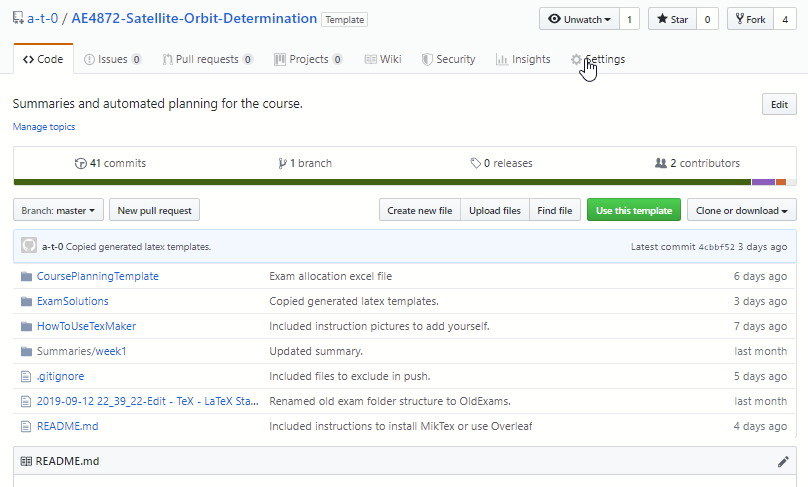Open the ExamSolutions folder

pyautogui.click(x=73, y=301)
